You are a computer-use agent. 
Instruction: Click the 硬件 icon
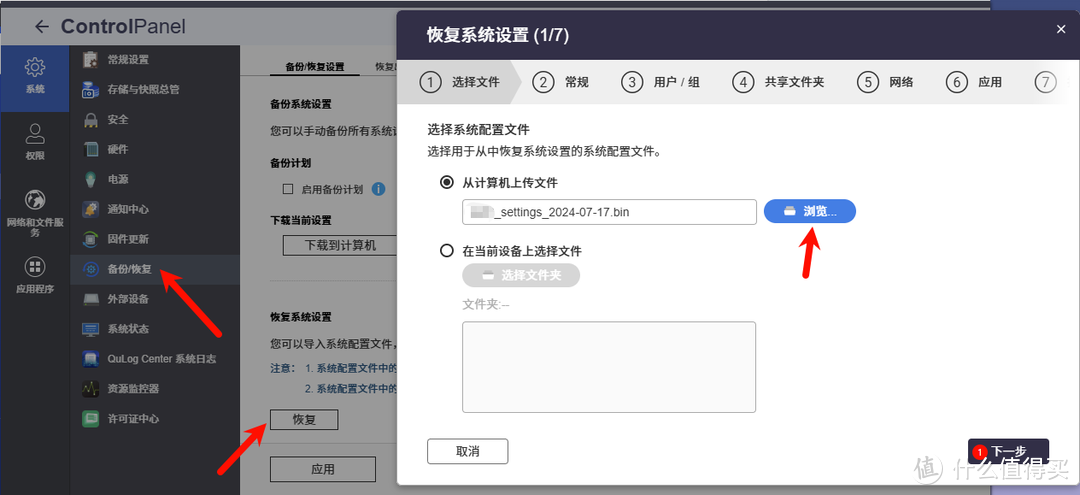[x=91, y=149]
